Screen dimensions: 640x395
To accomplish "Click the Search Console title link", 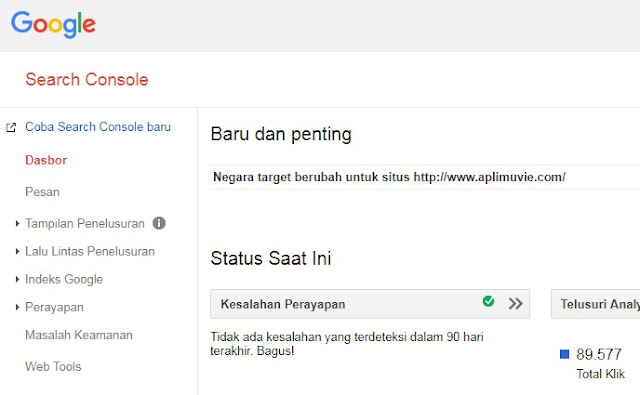I will click(87, 79).
